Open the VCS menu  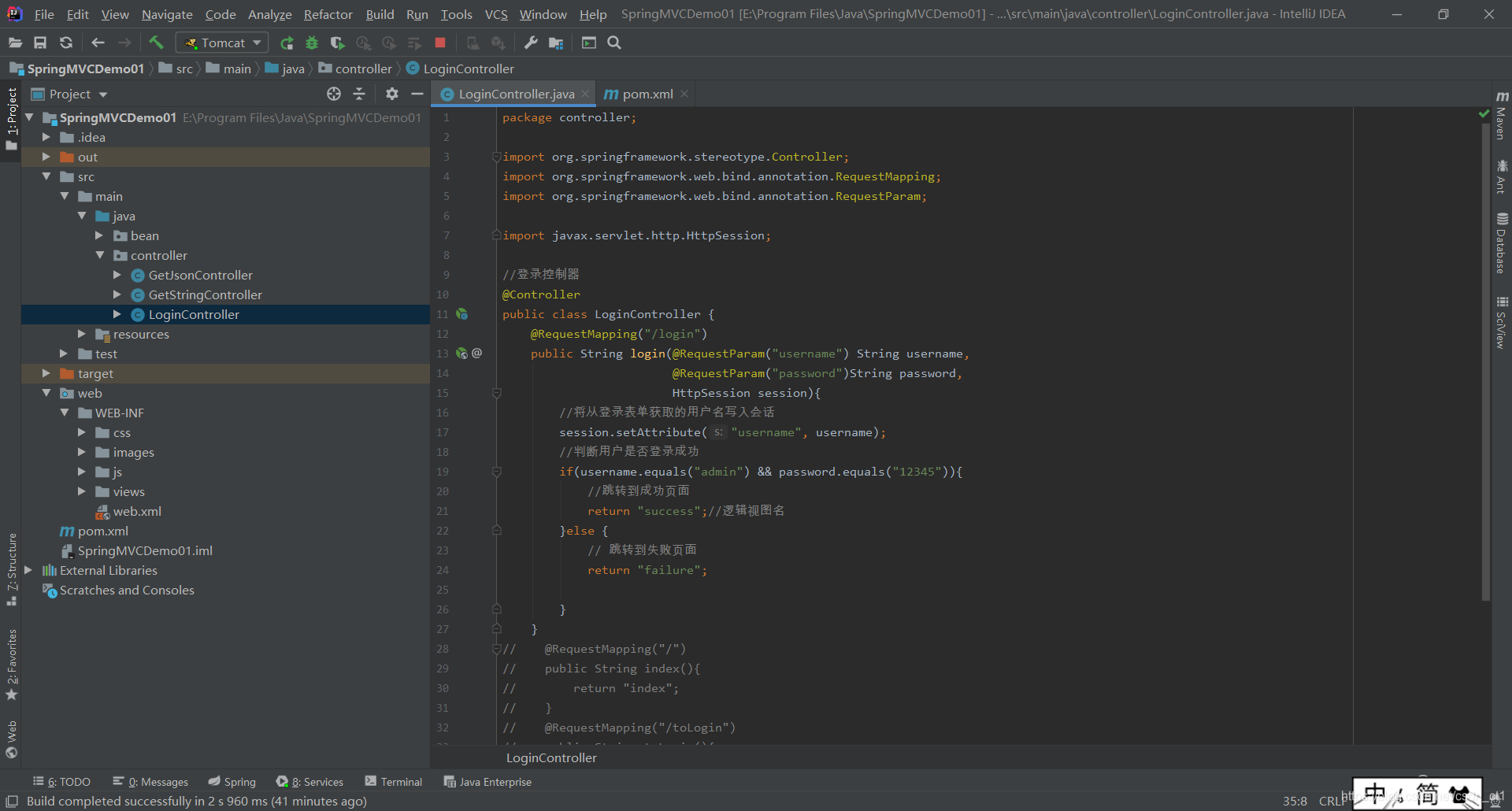coord(496,14)
